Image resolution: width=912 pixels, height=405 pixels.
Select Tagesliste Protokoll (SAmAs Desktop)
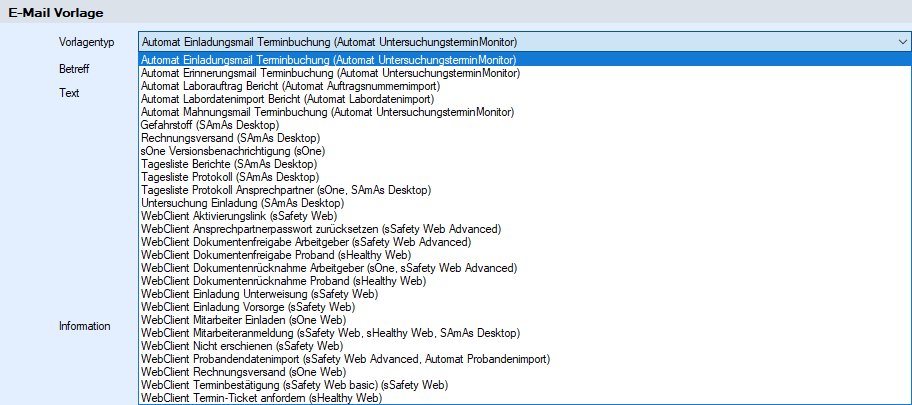tap(525, 177)
